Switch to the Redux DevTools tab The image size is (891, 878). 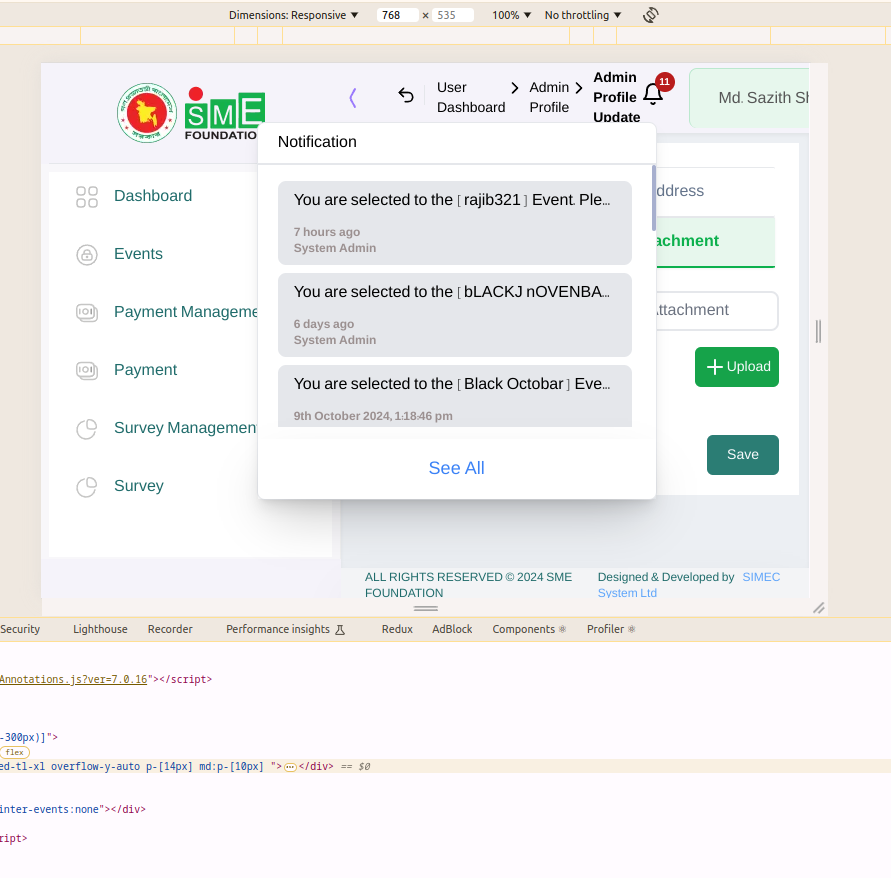click(x=397, y=629)
